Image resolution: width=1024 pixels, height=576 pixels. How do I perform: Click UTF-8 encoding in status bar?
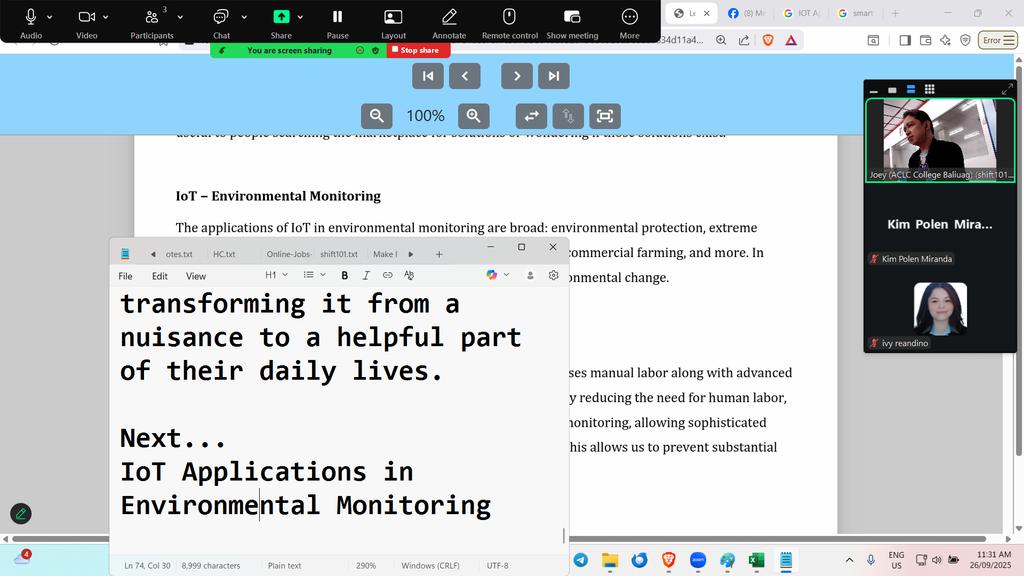click(497, 566)
